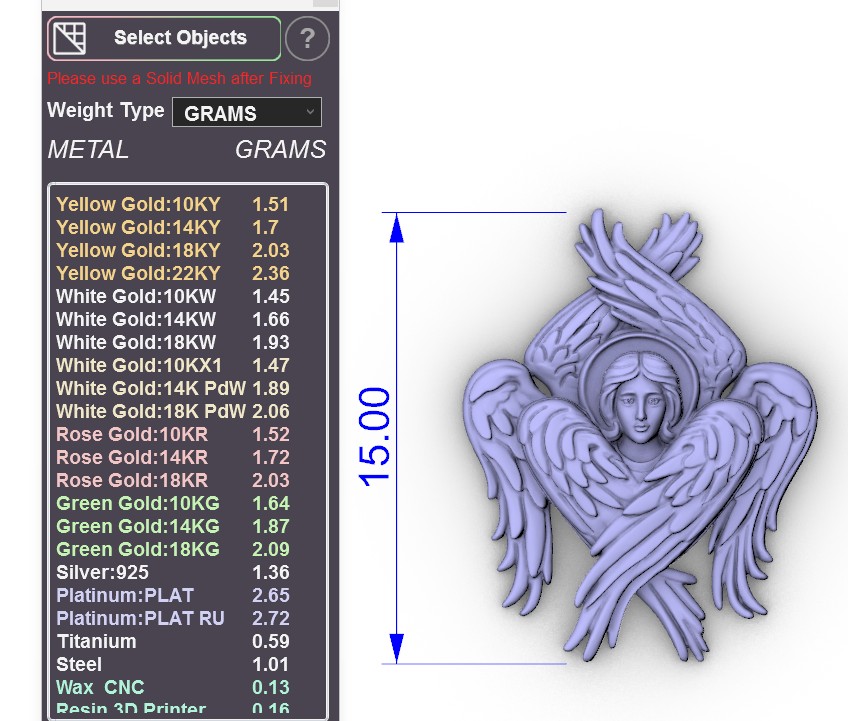Select the Green Gold:14KG row
This screenshot has height=721, width=848.
(173, 526)
